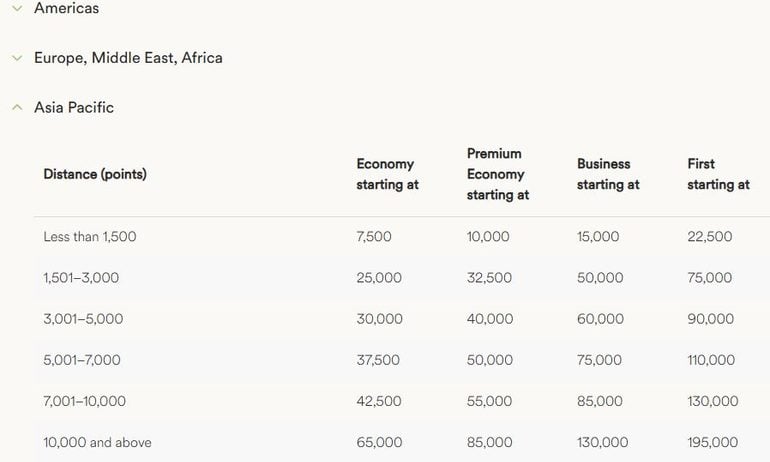The width and height of the screenshot is (770, 462).
Task: Select the Less than 1,500 row label
Action: coord(90,237)
